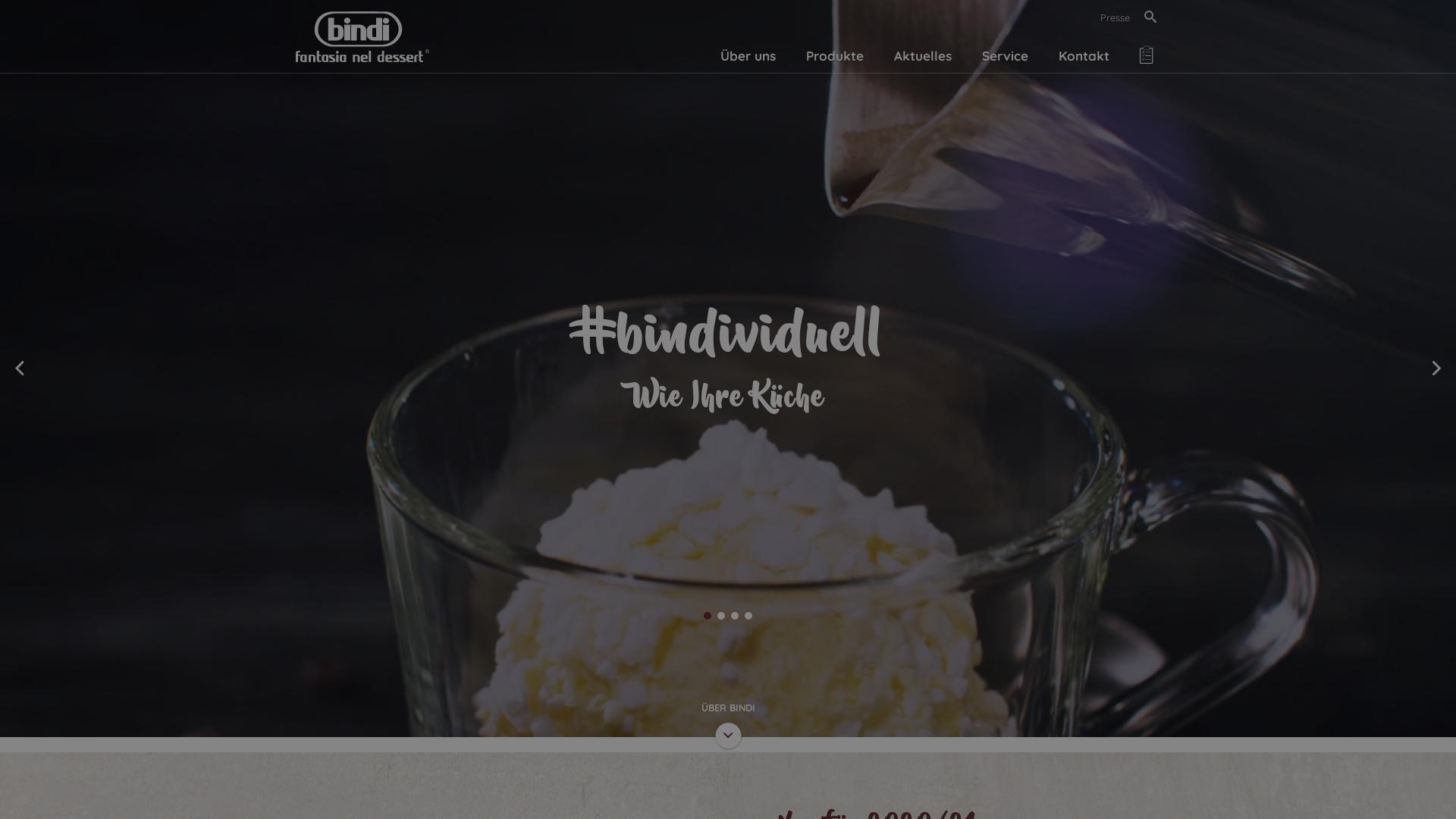
Task: Click the left arrow navigation icon
Action: [18, 368]
